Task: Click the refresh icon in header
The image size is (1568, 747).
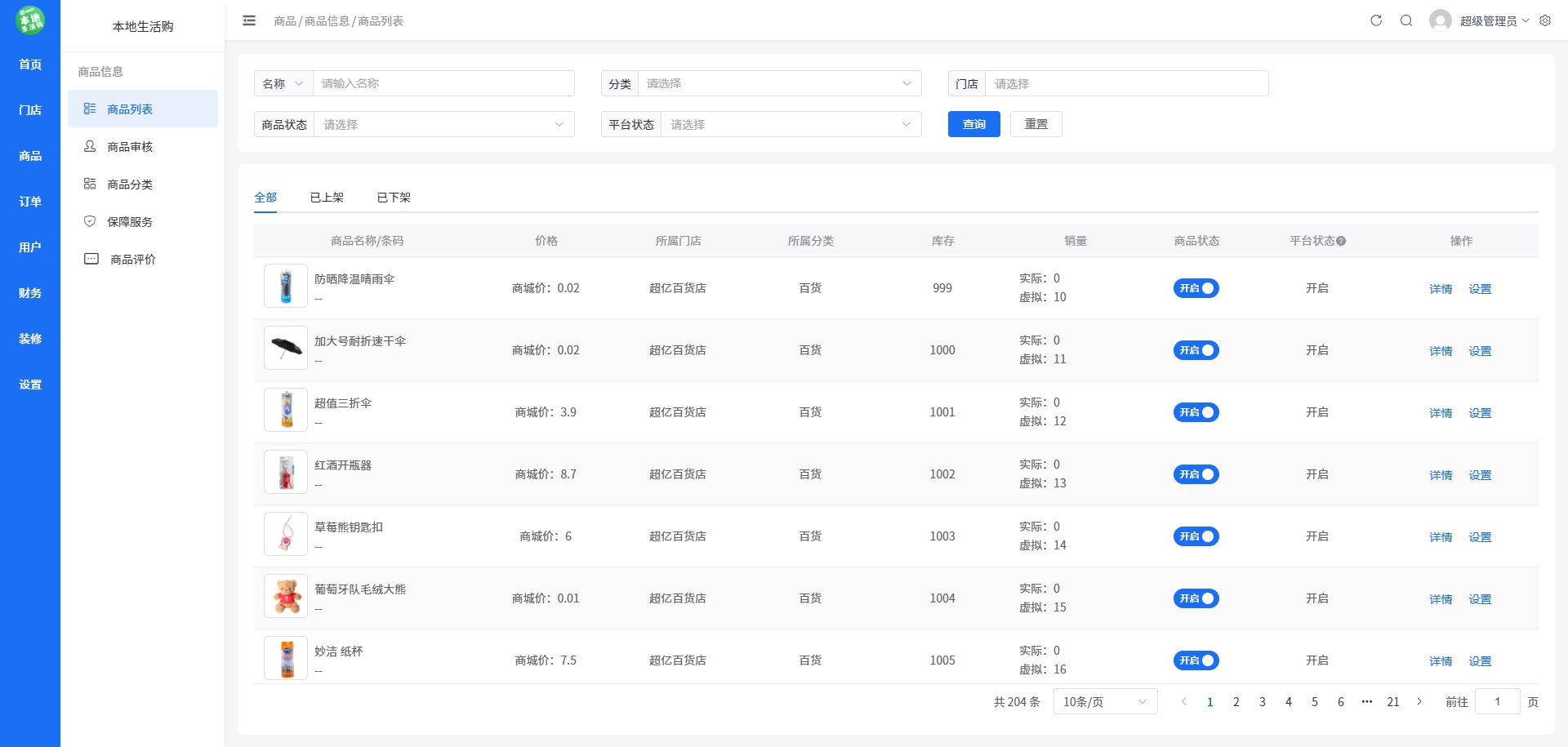Action: coord(1376,20)
